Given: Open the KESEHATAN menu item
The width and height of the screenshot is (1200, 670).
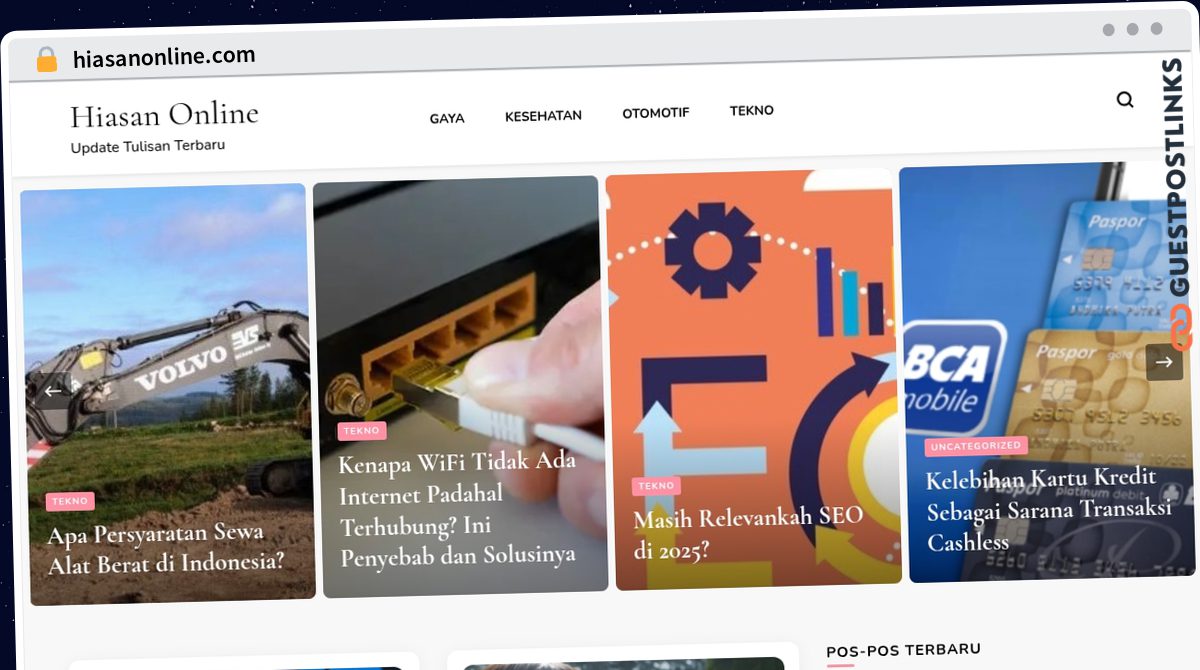Looking at the screenshot, I should tap(543, 115).
